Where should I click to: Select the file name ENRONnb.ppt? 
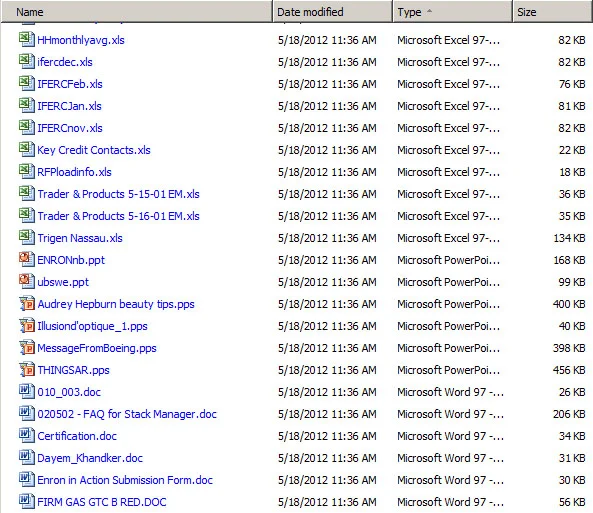click(71, 260)
